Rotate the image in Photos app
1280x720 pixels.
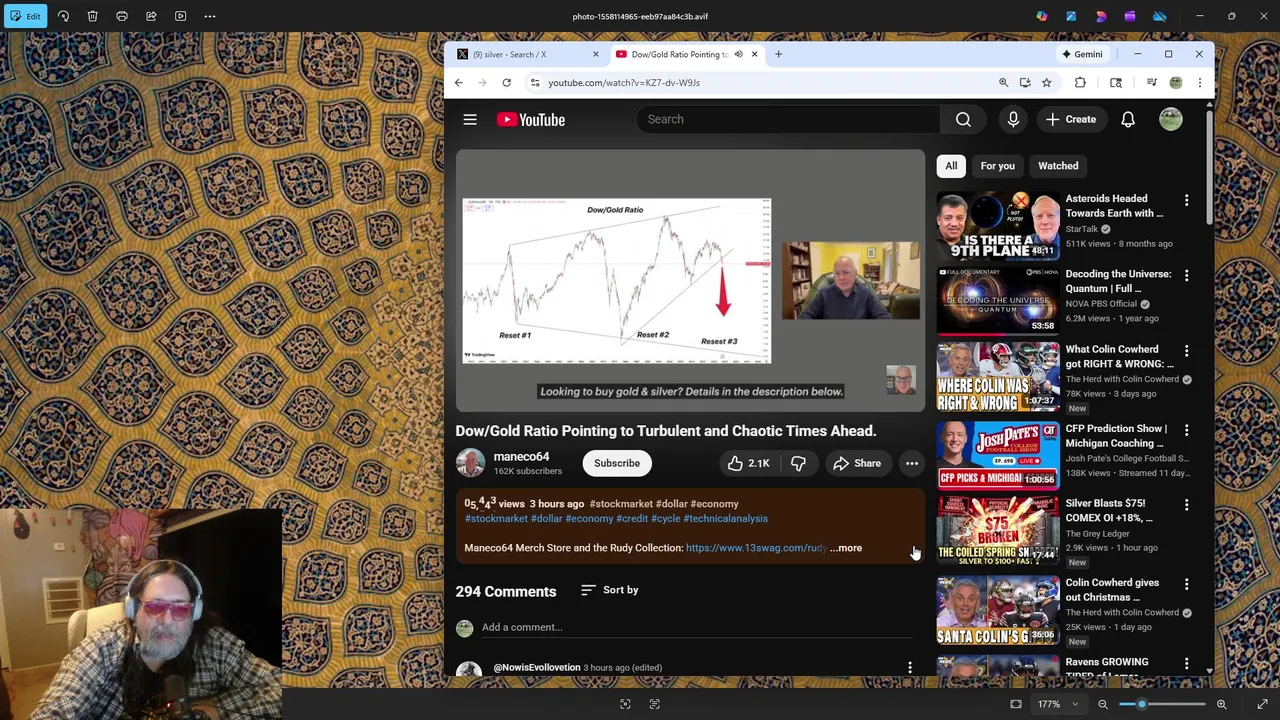click(x=63, y=16)
